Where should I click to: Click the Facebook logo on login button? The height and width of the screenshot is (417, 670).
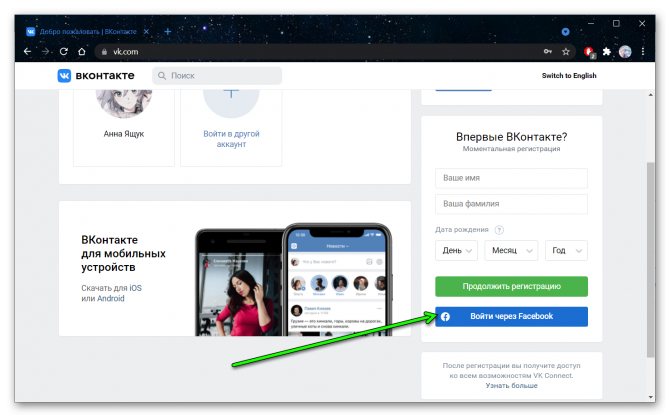(445, 317)
